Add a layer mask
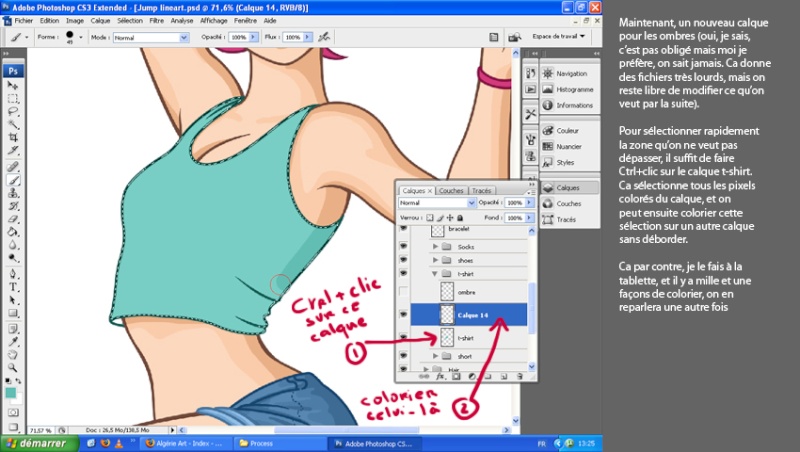Image resolution: width=800 pixels, height=452 pixels. tap(456, 376)
